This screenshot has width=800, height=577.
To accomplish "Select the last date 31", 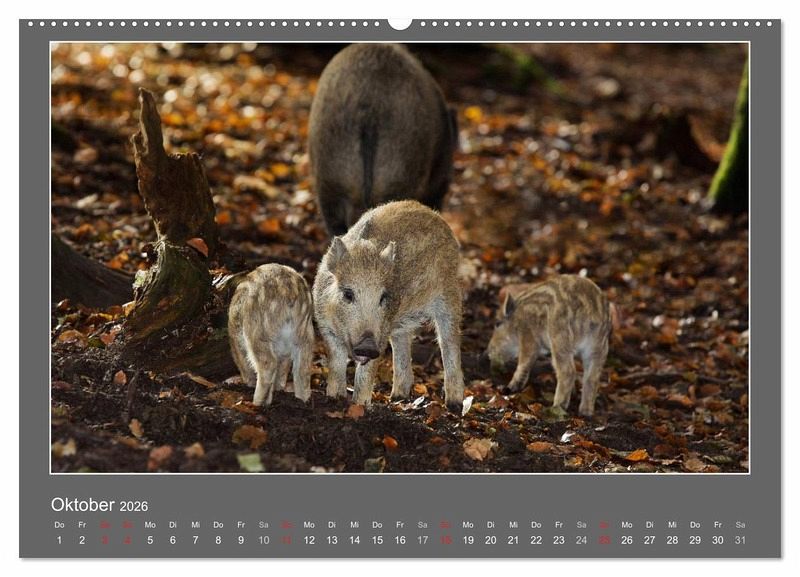I will point(740,540).
